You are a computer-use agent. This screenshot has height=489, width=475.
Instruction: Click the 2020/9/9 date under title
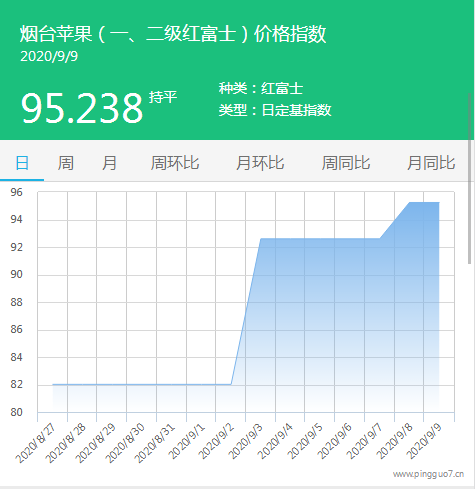(x=49, y=56)
